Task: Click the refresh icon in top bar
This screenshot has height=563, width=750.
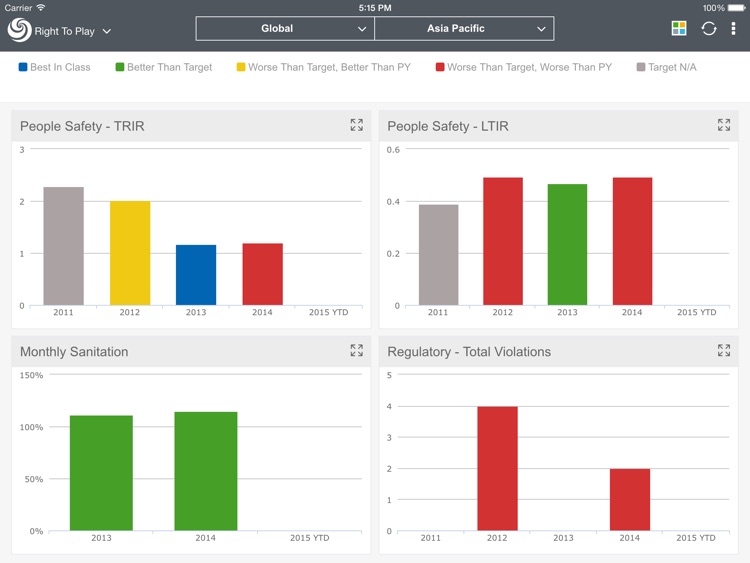Action: point(708,29)
